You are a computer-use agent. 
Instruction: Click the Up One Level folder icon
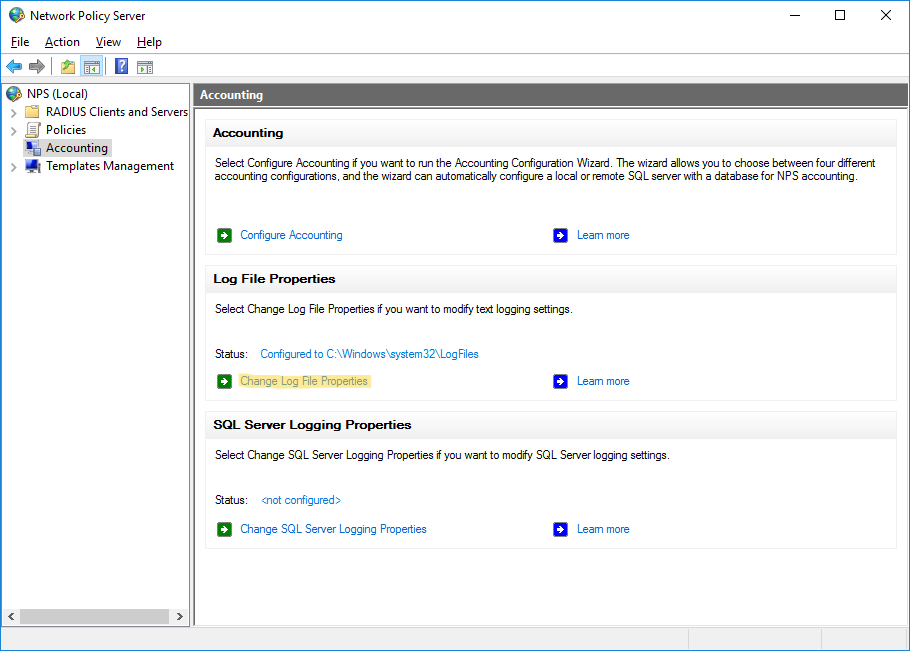point(67,67)
